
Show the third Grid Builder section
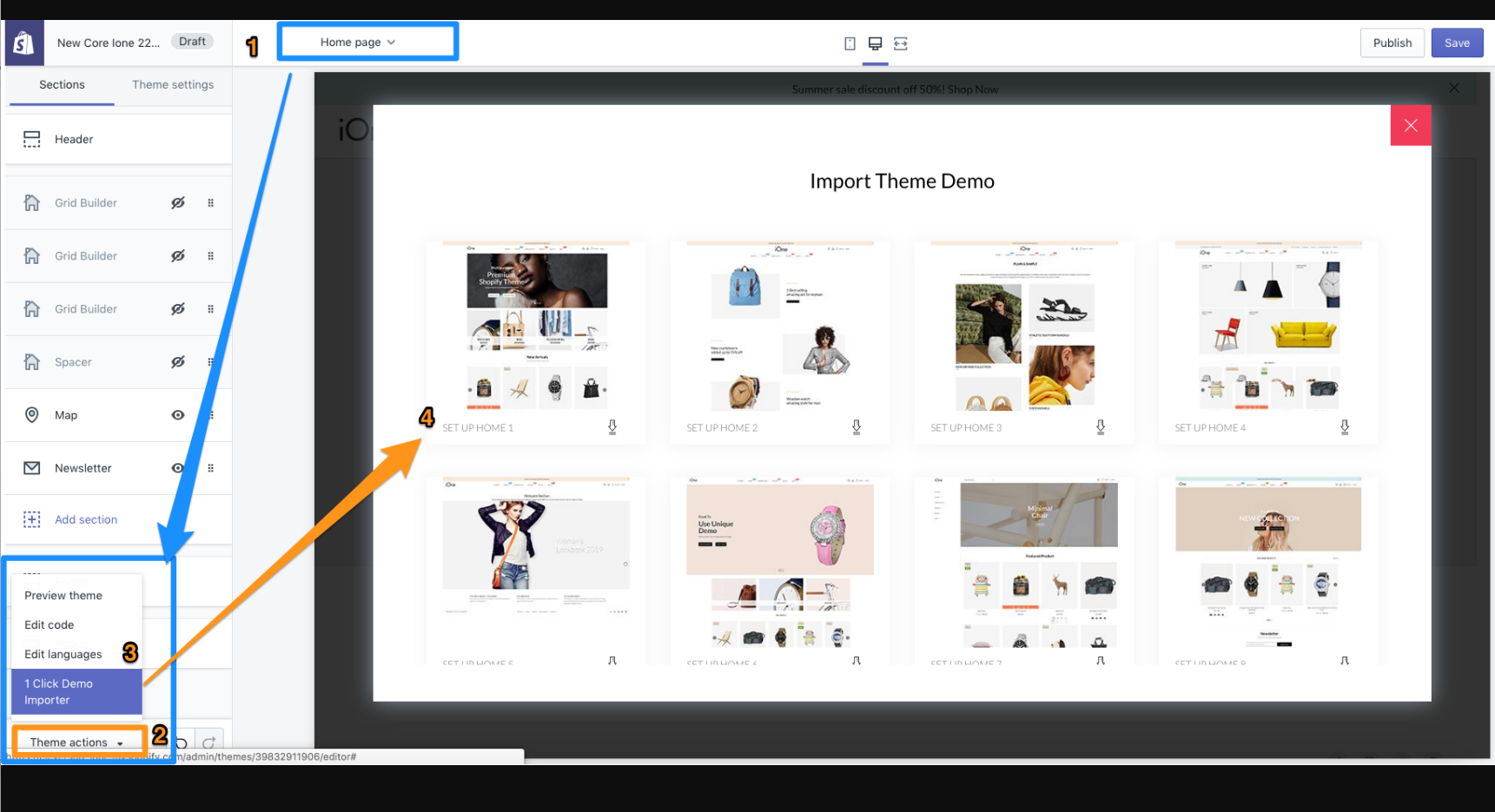point(178,309)
